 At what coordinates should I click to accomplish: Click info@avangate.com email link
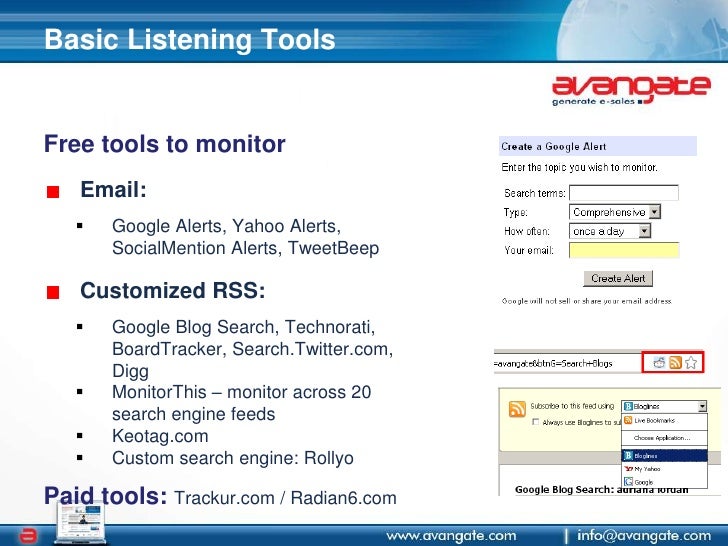[x=644, y=536]
